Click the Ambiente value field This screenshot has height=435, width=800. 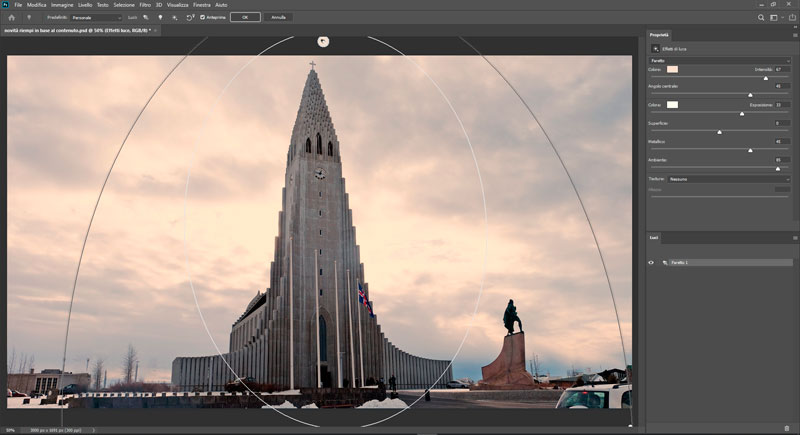click(782, 160)
